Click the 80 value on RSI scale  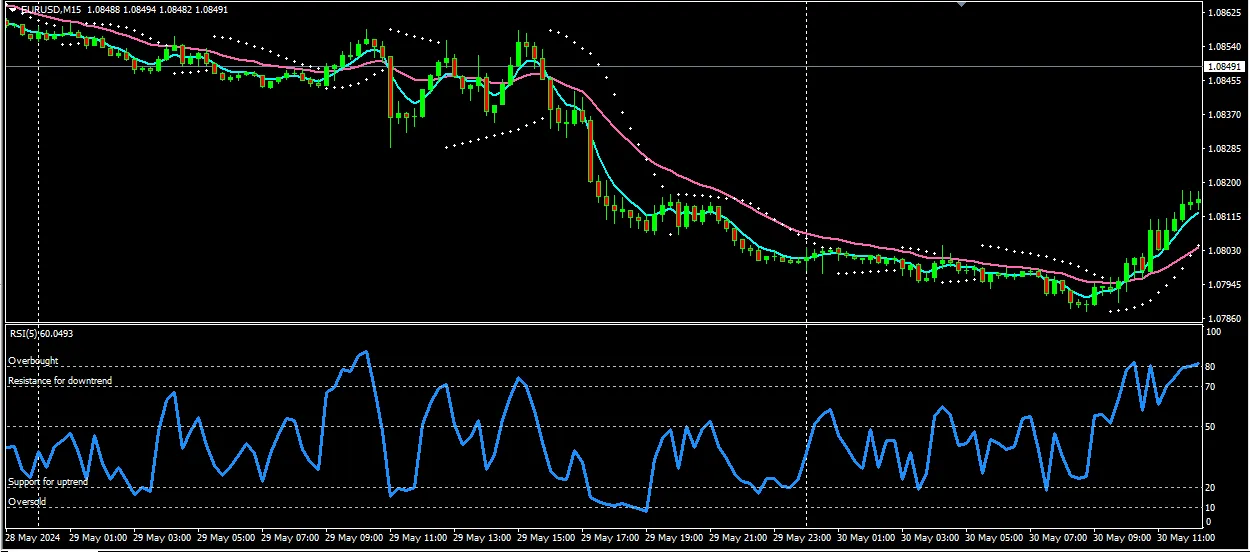pos(1211,367)
